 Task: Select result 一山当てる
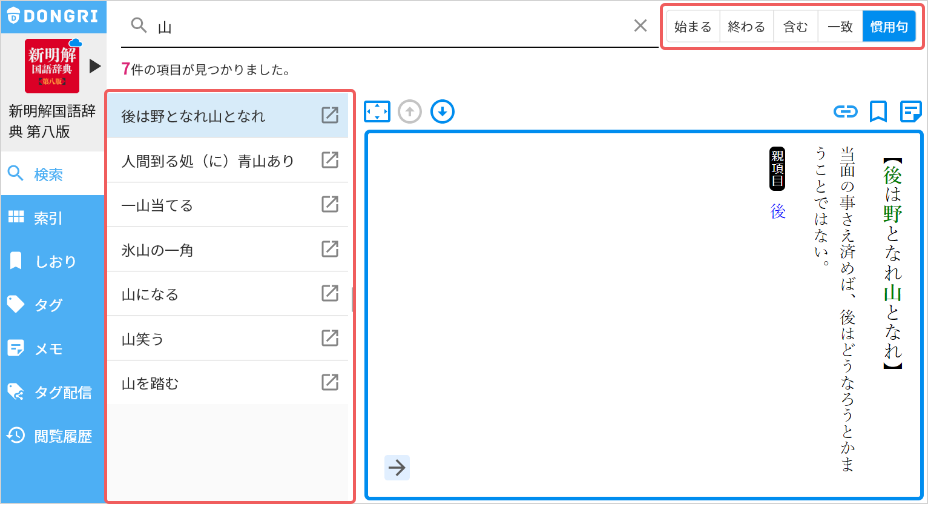(227, 205)
